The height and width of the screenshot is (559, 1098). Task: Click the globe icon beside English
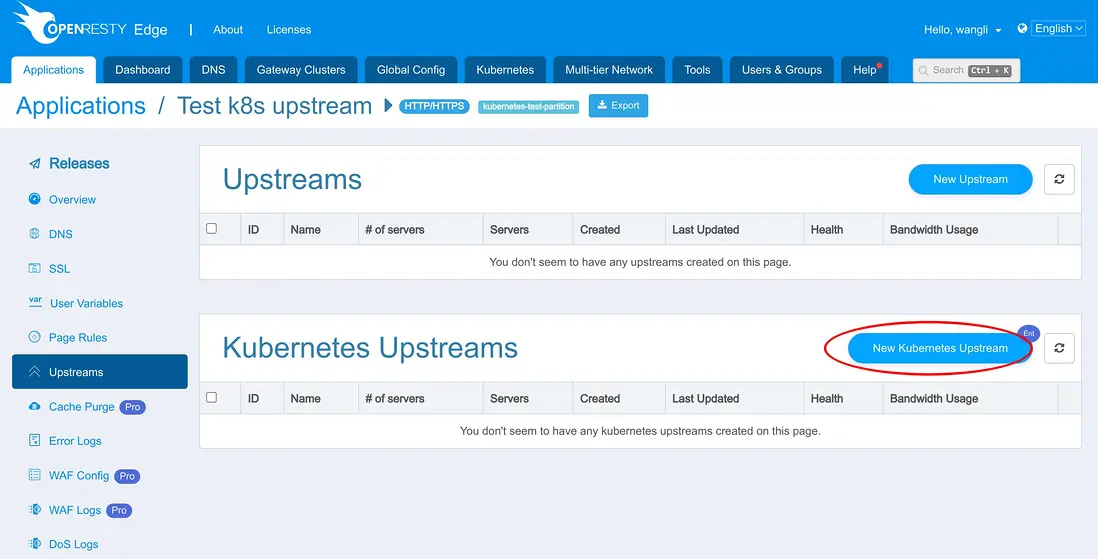(1022, 29)
